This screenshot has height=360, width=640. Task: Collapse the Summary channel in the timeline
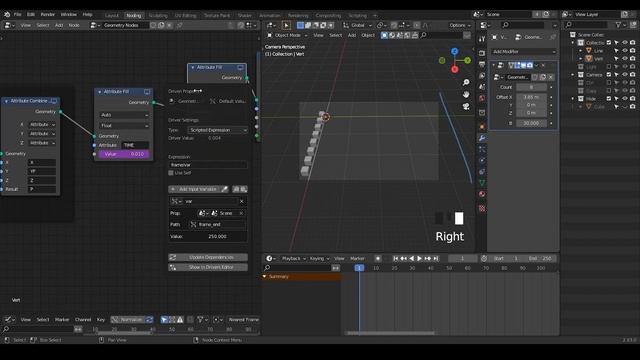(264, 277)
